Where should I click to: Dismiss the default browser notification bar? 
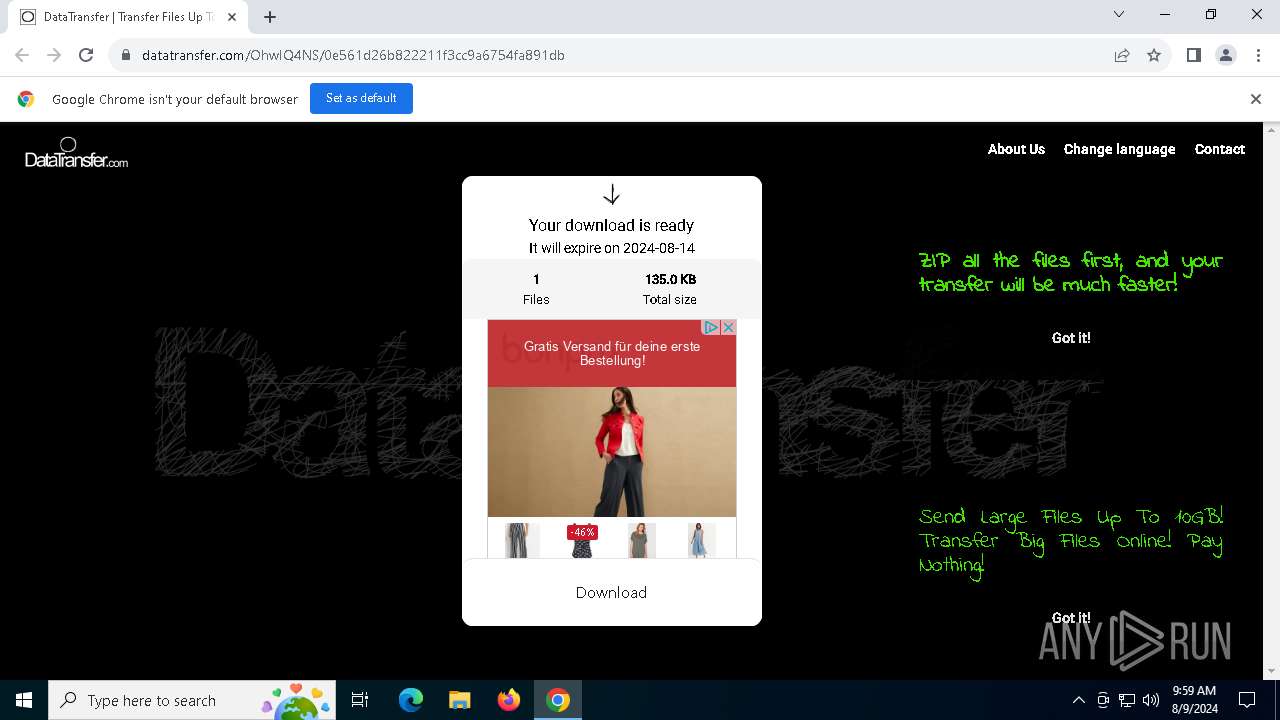pyautogui.click(x=1255, y=99)
